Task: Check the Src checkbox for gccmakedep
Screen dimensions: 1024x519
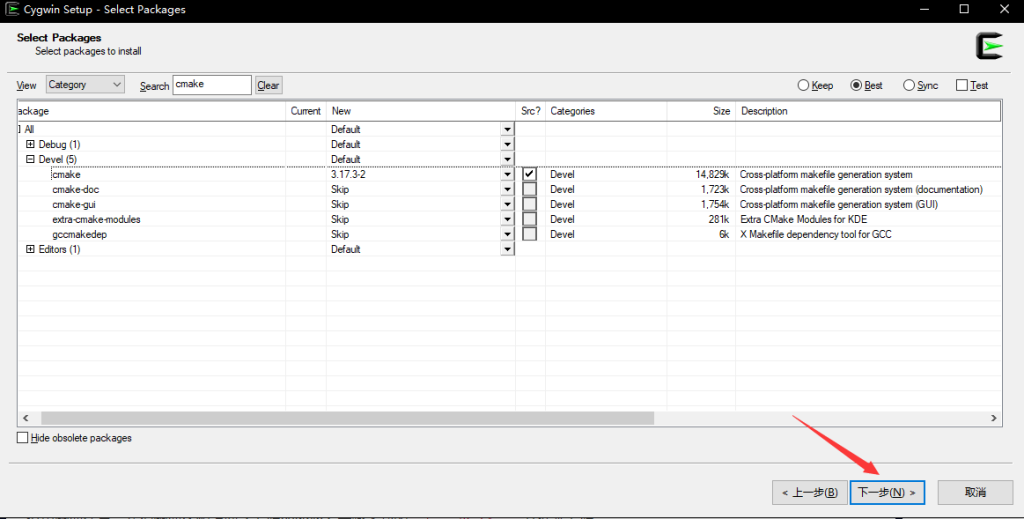Action: (530, 234)
